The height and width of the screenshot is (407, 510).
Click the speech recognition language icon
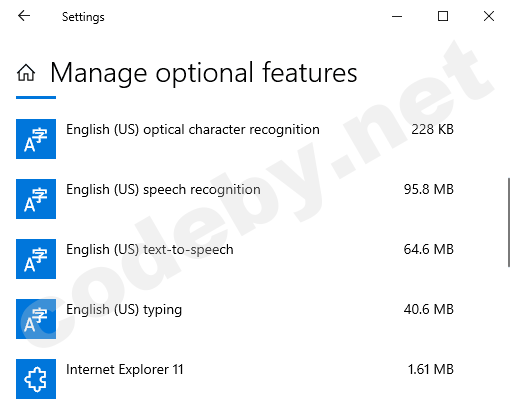(x=36, y=199)
